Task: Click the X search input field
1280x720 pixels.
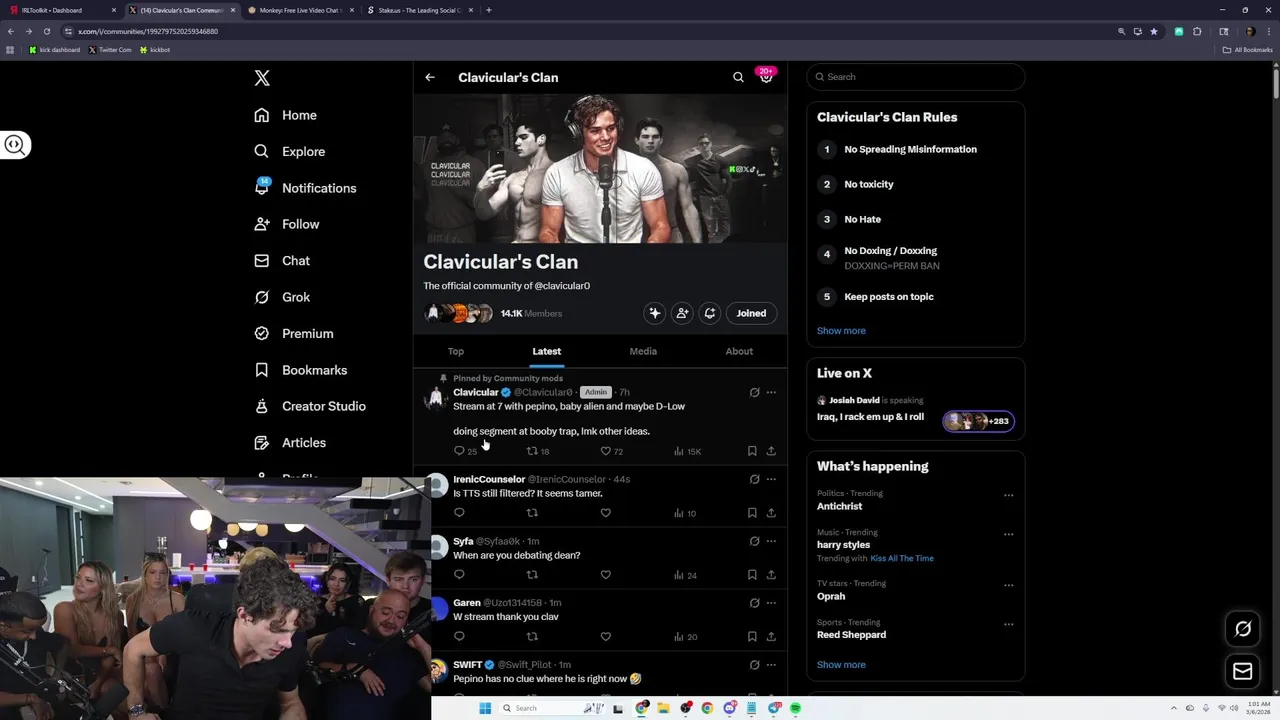Action: pyautogui.click(x=916, y=77)
